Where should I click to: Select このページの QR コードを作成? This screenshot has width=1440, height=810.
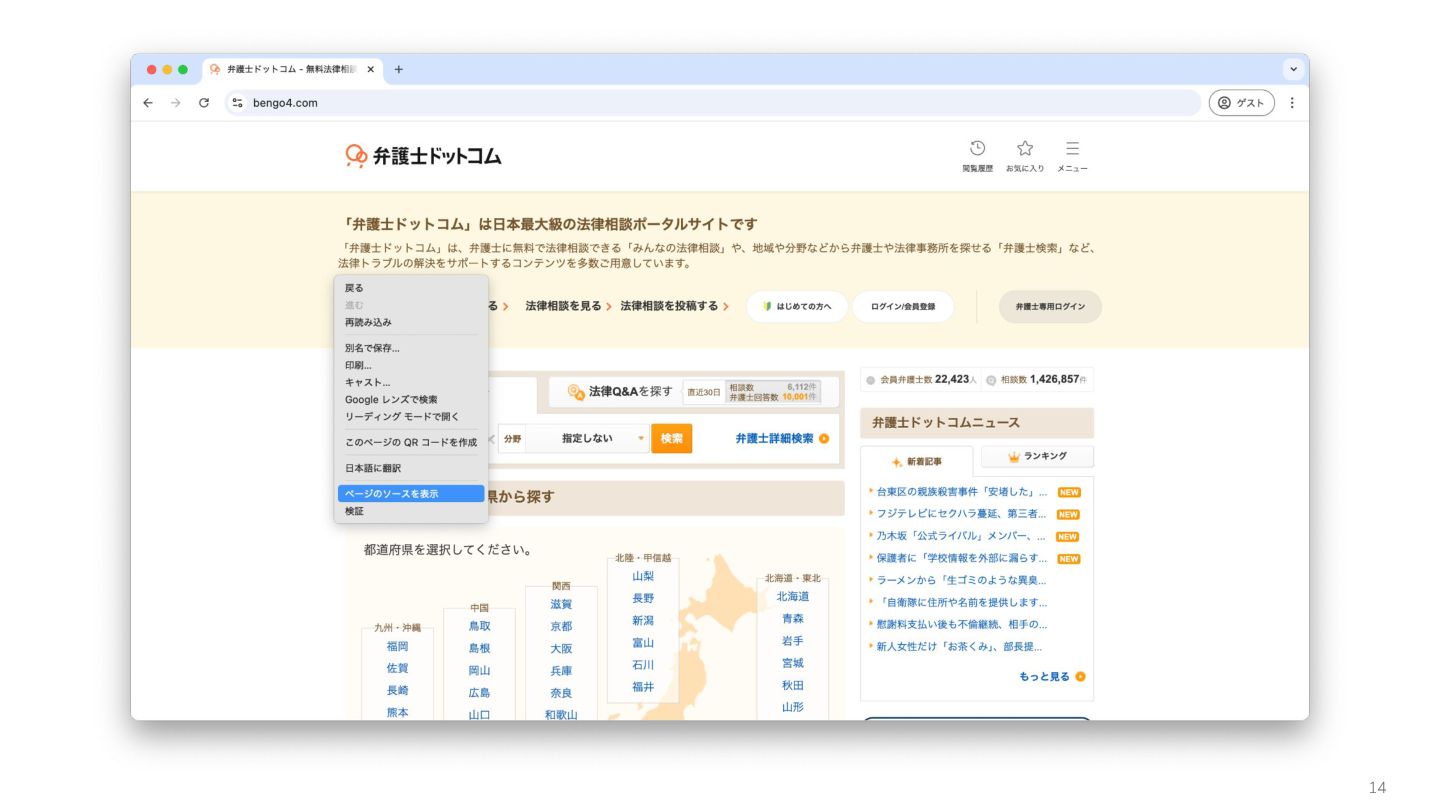[x=411, y=442]
